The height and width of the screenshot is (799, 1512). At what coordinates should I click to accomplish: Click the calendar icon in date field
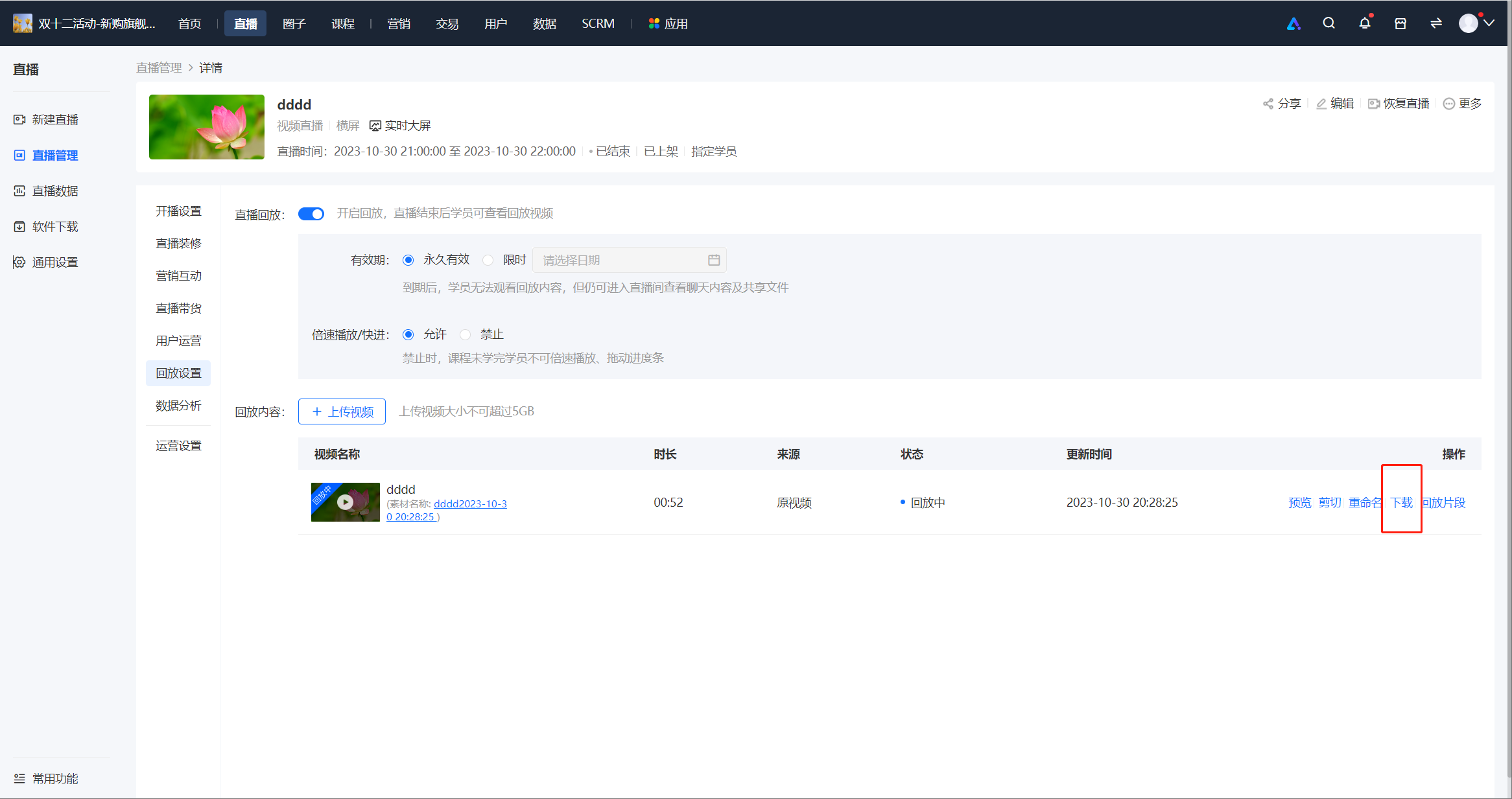coord(714,260)
